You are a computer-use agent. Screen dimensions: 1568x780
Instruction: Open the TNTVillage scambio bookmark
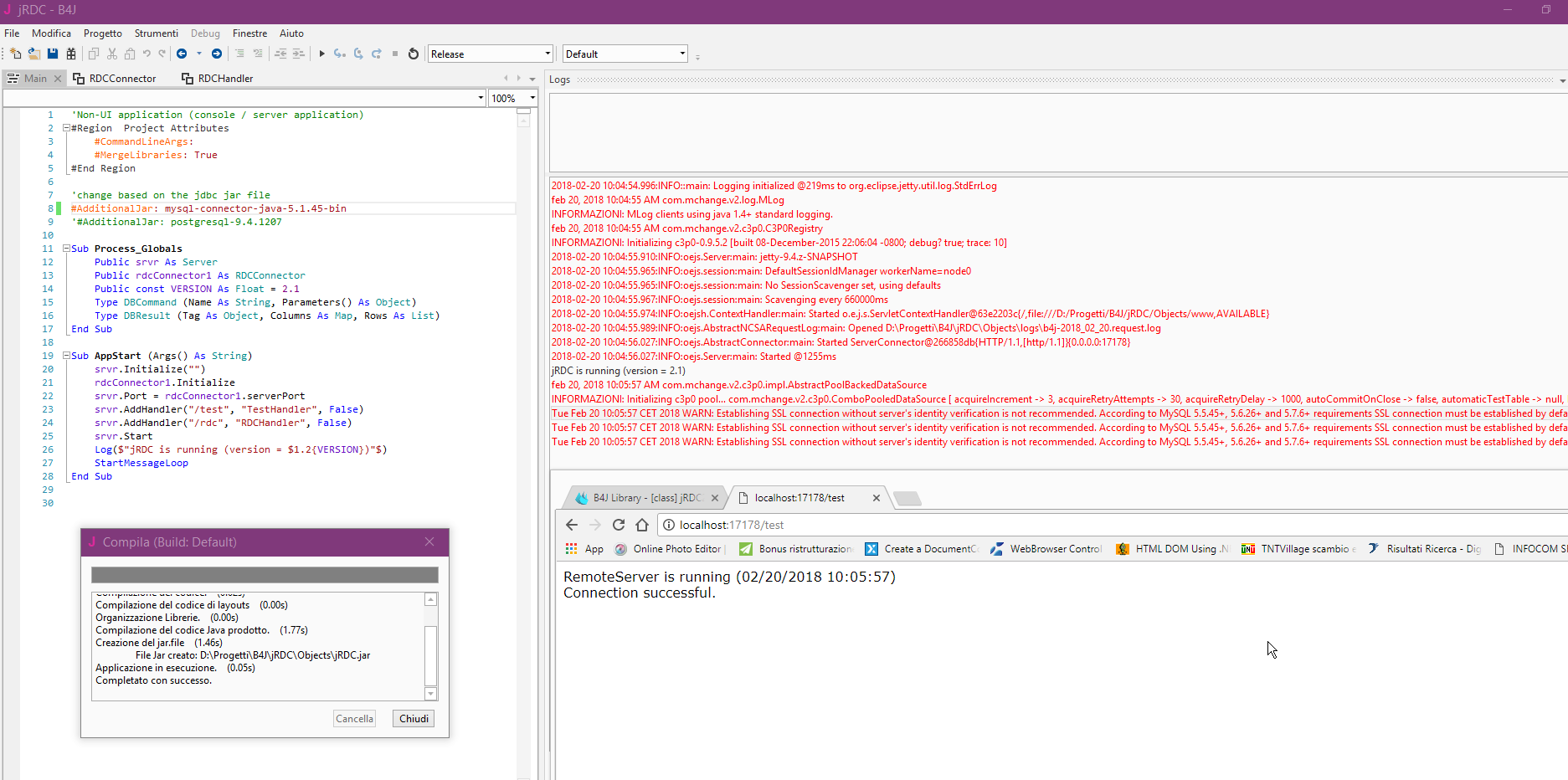tap(1299, 549)
